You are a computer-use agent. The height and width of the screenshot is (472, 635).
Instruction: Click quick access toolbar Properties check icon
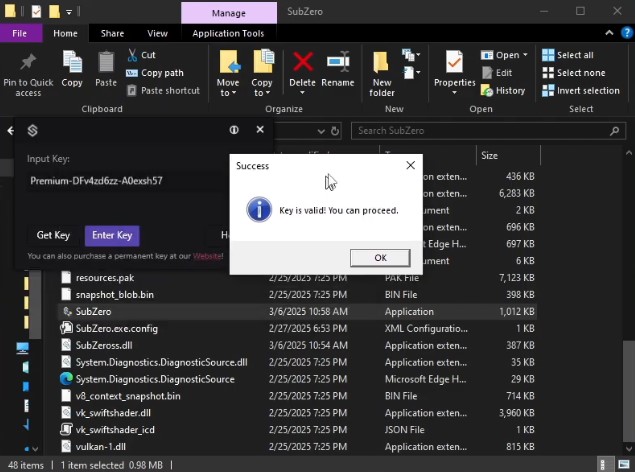coord(36,11)
